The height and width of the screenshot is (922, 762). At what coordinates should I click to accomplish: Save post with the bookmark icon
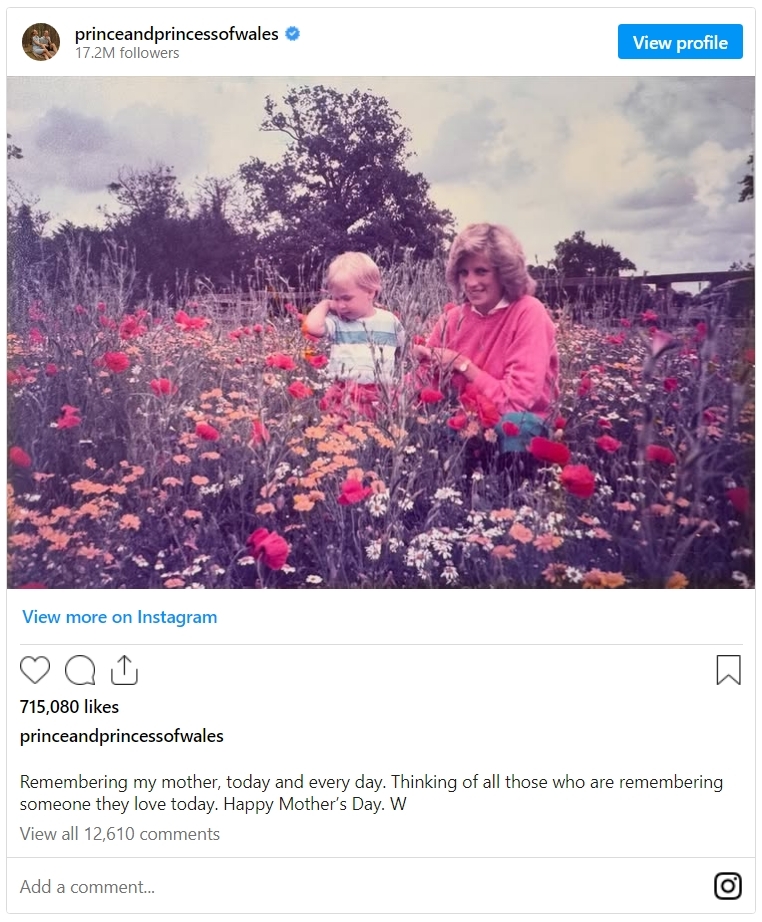coord(728,670)
